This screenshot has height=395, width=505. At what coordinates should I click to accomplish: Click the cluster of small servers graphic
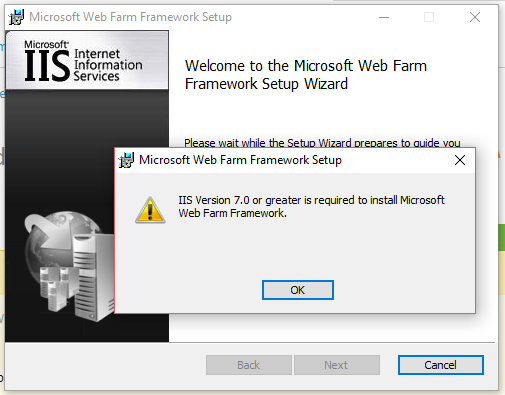pyautogui.click(x=58, y=288)
